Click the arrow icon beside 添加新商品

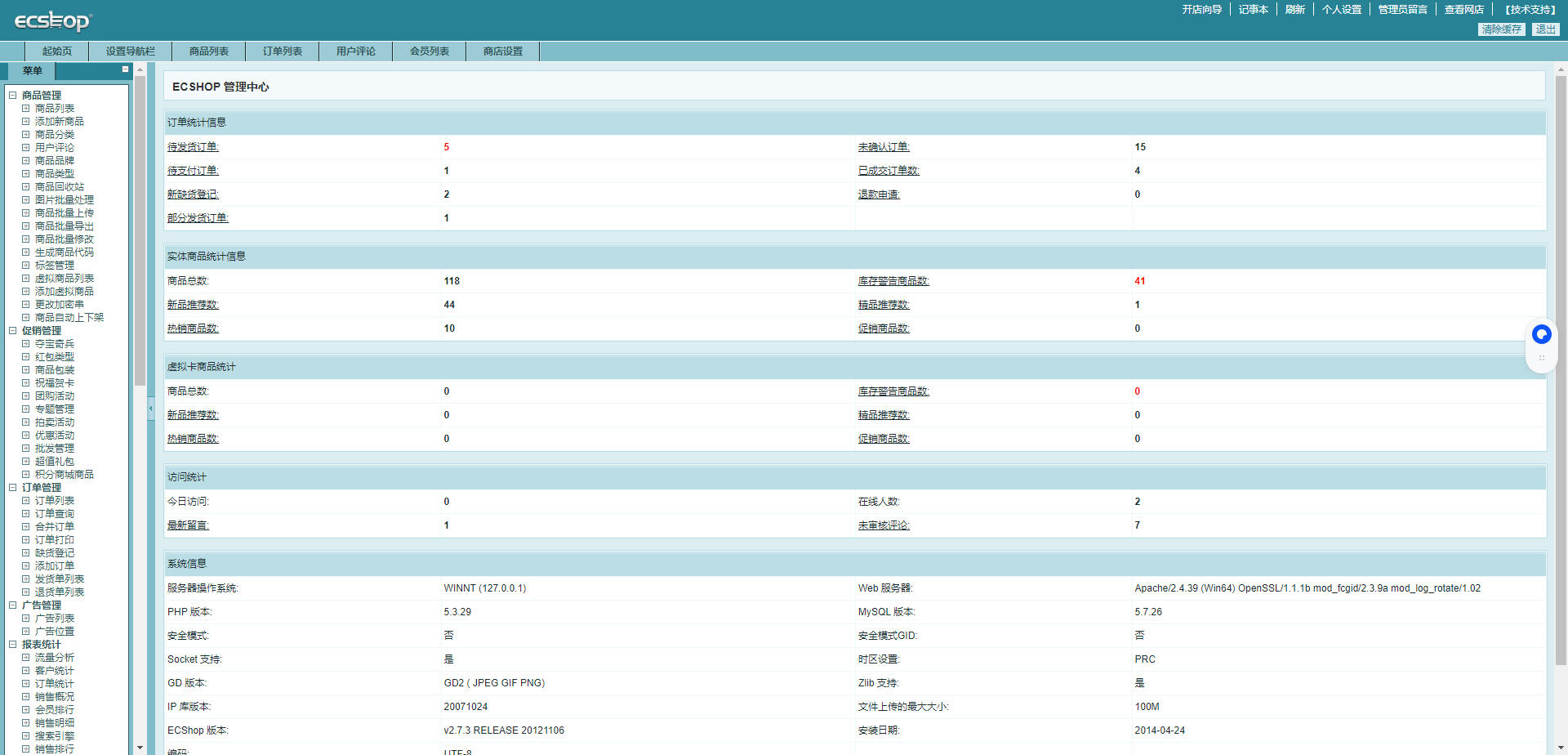click(26, 122)
